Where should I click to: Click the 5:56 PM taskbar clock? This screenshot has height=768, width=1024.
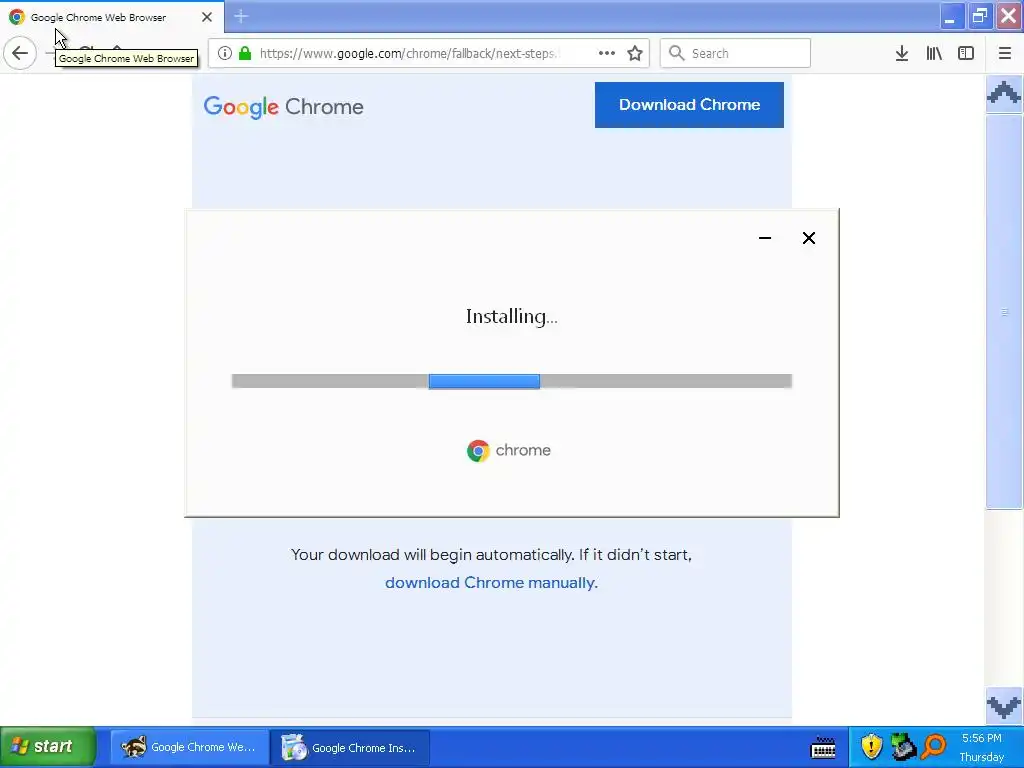(x=982, y=738)
